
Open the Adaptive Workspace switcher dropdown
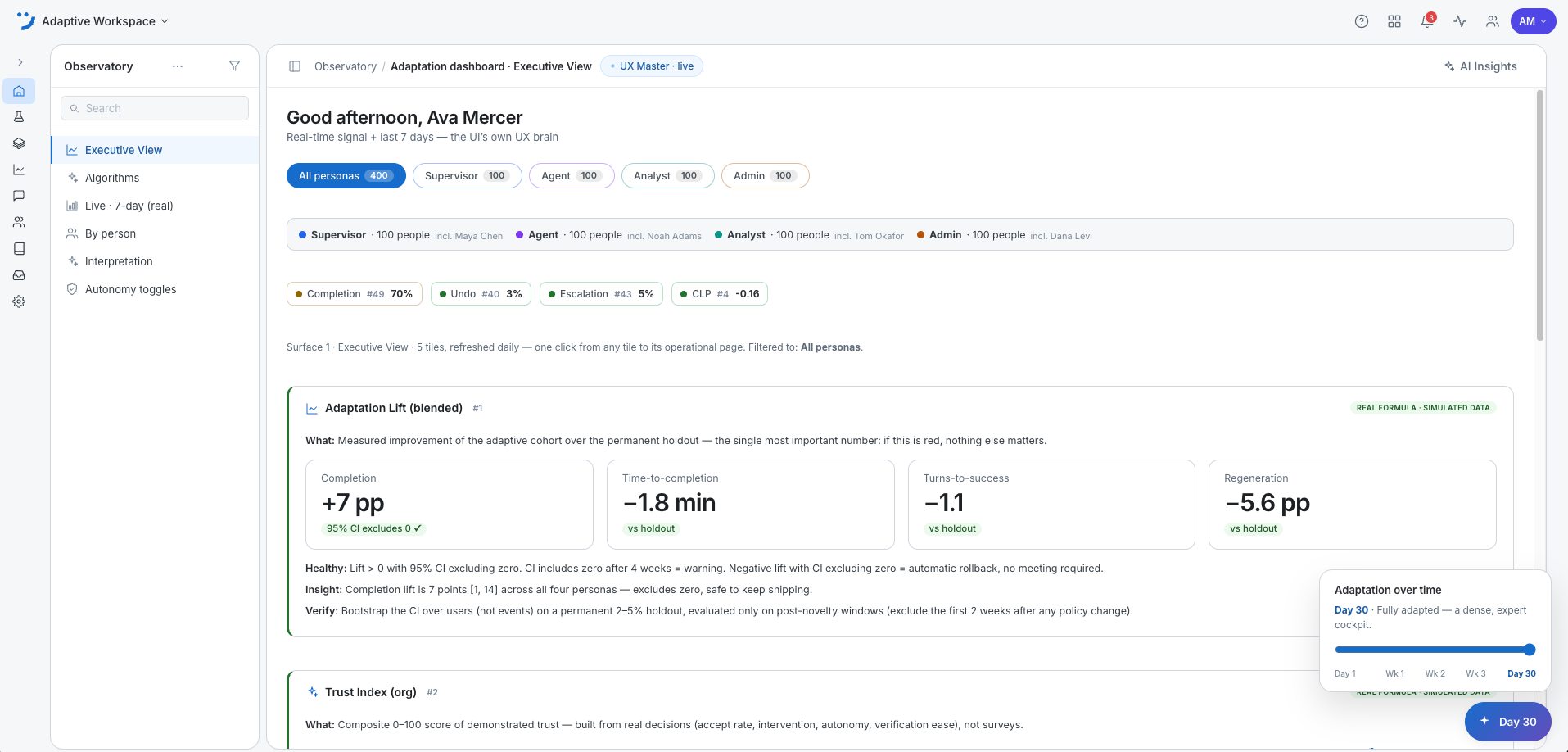(105, 21)
